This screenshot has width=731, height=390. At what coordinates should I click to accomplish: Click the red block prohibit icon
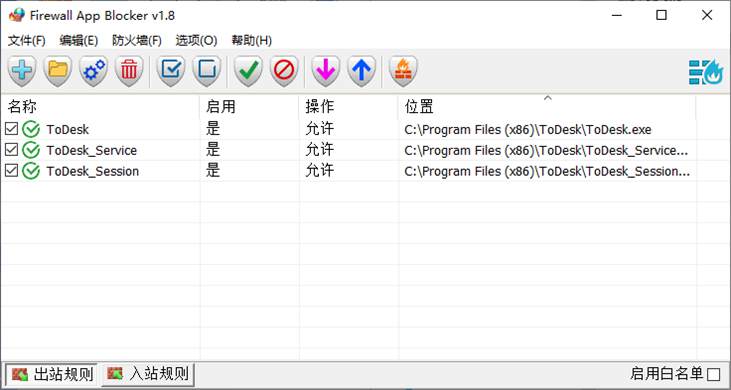click(284, 71)
